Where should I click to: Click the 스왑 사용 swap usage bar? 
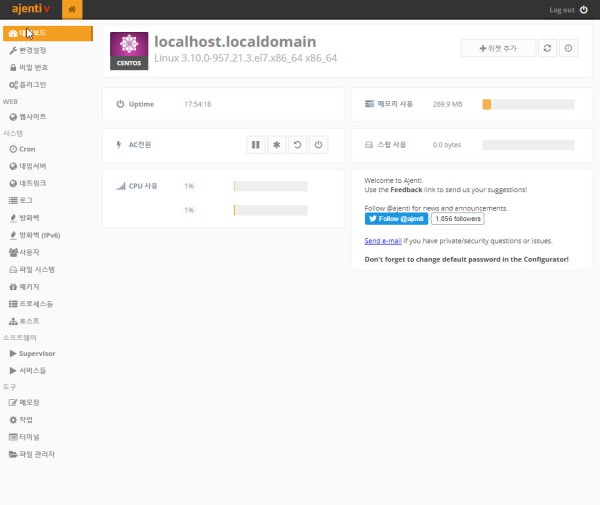[x=528, y=145]
